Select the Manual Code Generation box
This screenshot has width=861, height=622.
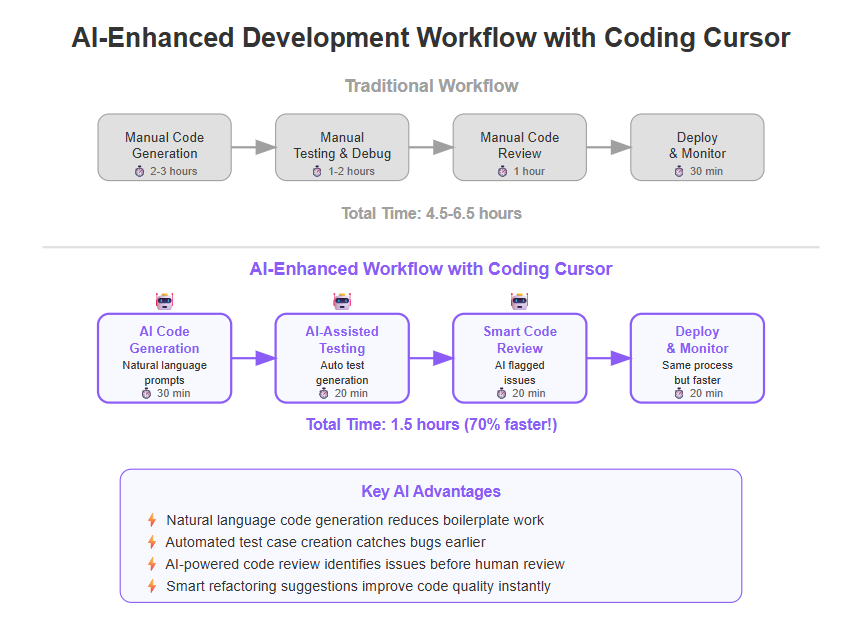164,147
